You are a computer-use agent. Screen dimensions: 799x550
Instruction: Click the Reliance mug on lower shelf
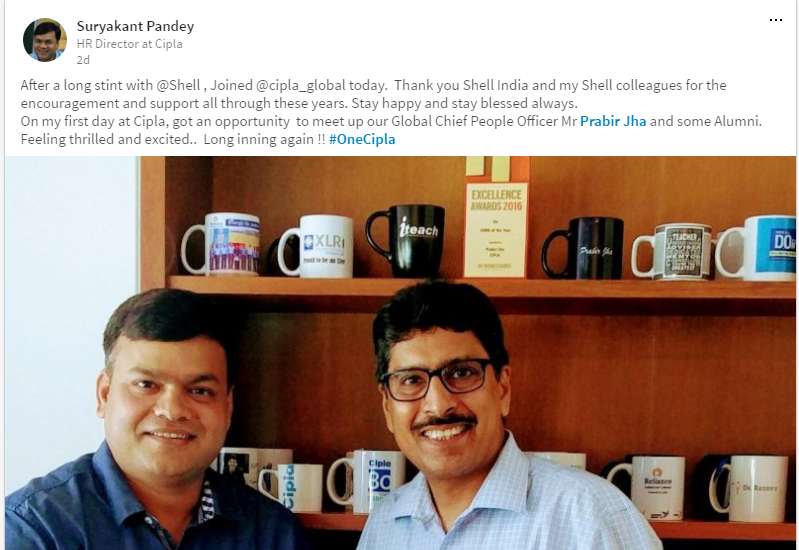click(647, 487)
